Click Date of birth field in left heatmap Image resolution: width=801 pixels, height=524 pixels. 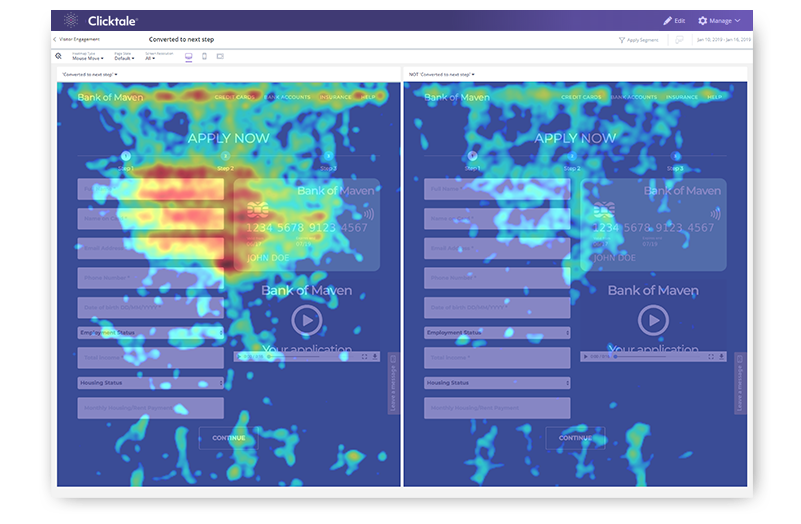151,307
